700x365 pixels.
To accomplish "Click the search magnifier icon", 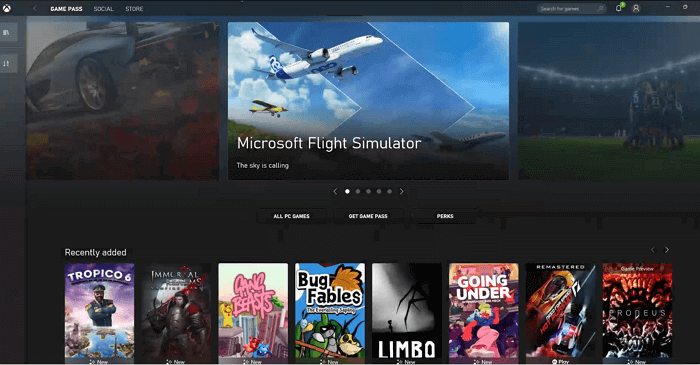I will pos(600,8).
